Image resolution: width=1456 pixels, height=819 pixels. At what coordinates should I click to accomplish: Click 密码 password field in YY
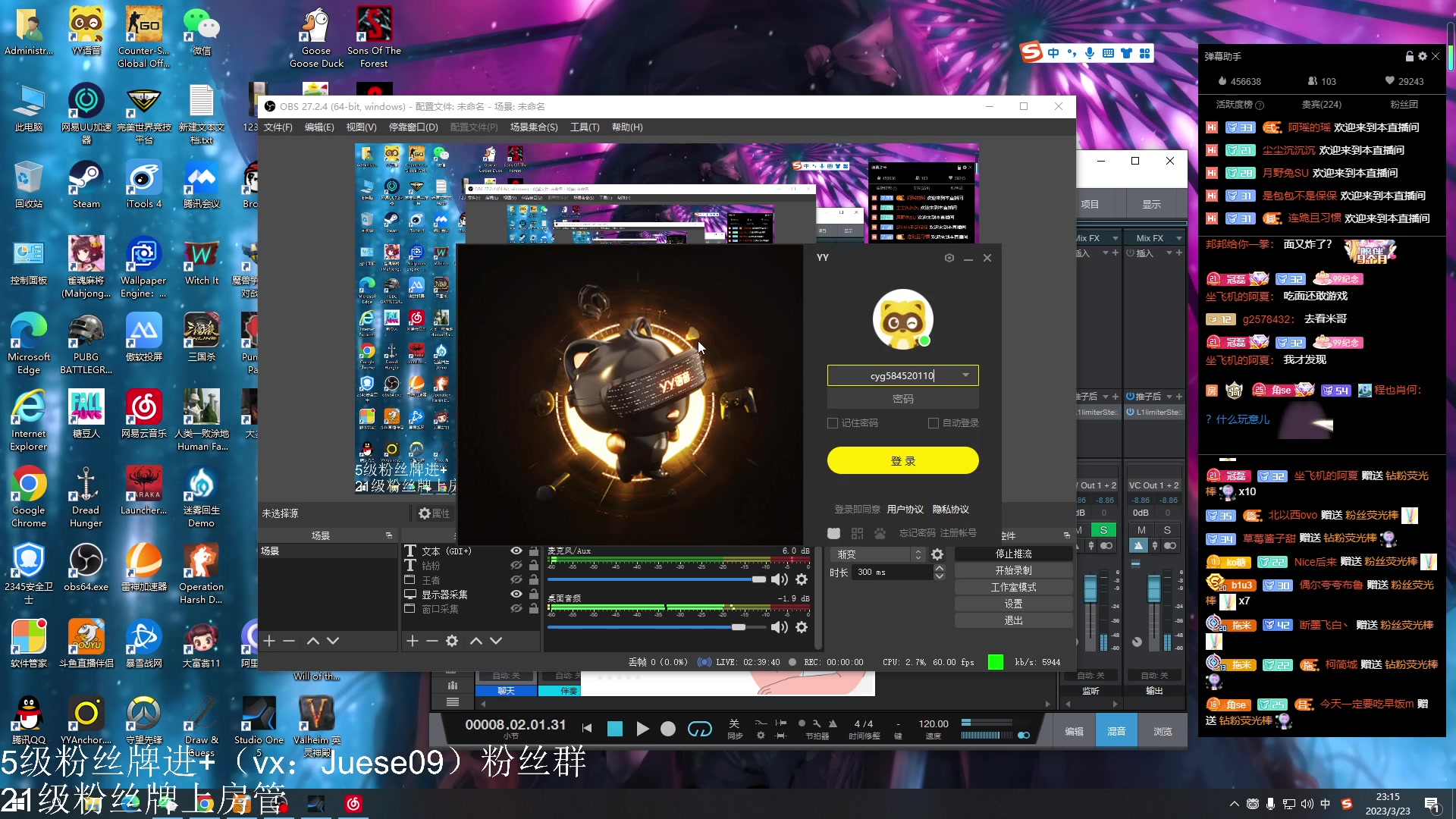(902, 399)
